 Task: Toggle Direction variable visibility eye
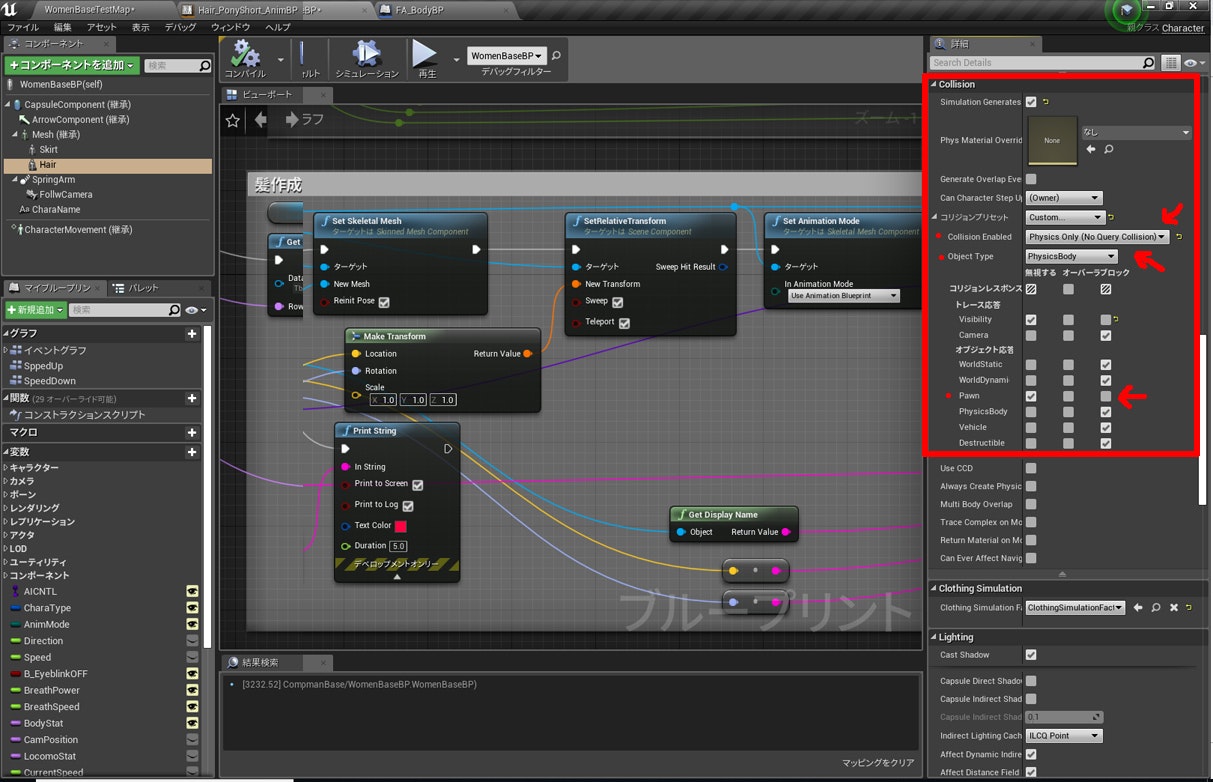coord(192,641)
